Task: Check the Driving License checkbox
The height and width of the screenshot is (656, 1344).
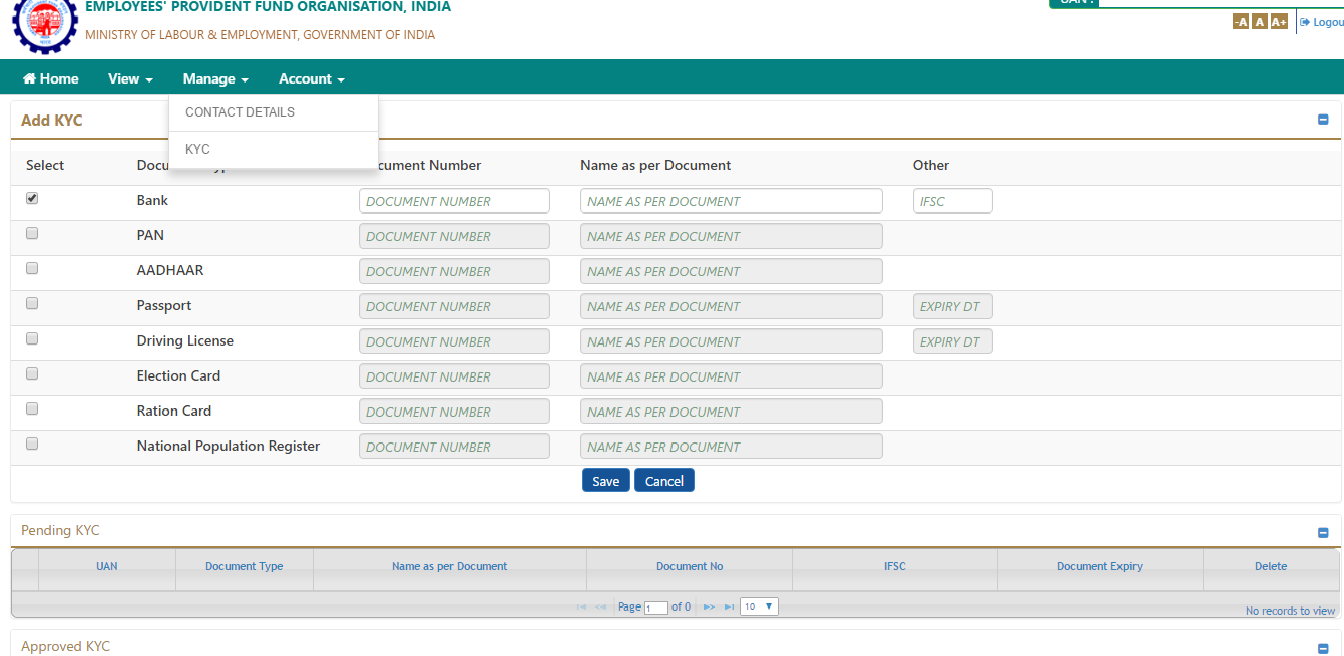Action: (32, 338)
